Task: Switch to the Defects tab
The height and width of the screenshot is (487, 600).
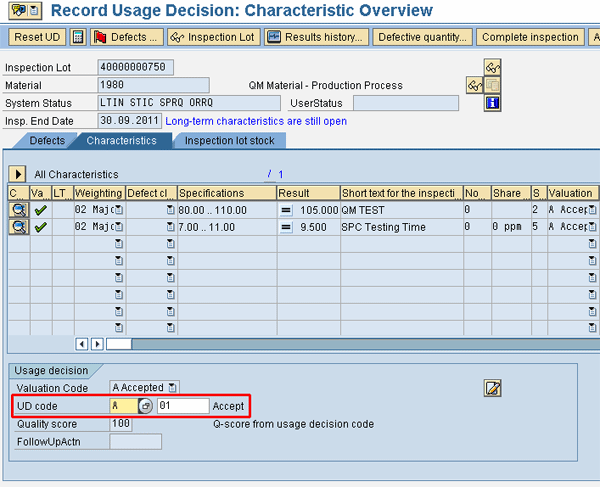Action: [x=47, y=141]
